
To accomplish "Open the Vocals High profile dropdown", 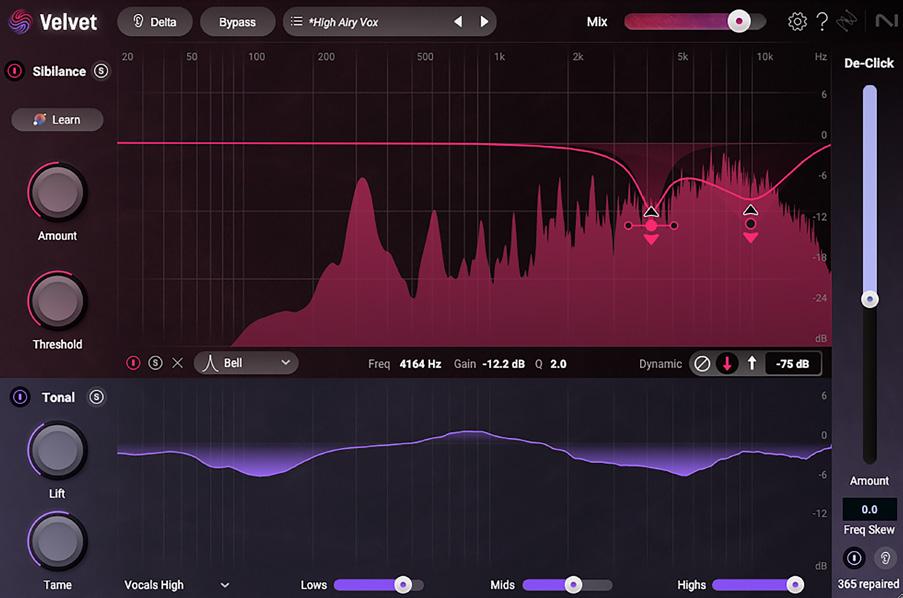I will tap(177, 585).
